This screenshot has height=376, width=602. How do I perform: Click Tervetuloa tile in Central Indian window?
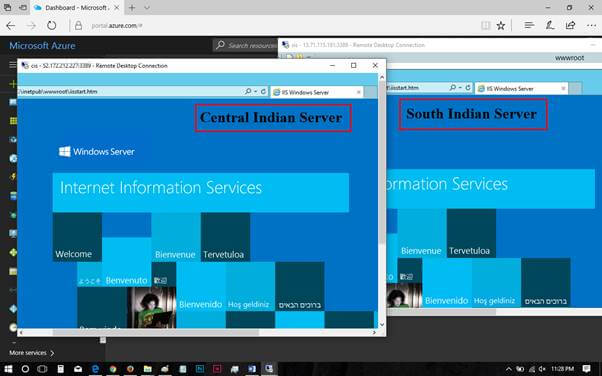pyautogui.click(x=225, y=237)
